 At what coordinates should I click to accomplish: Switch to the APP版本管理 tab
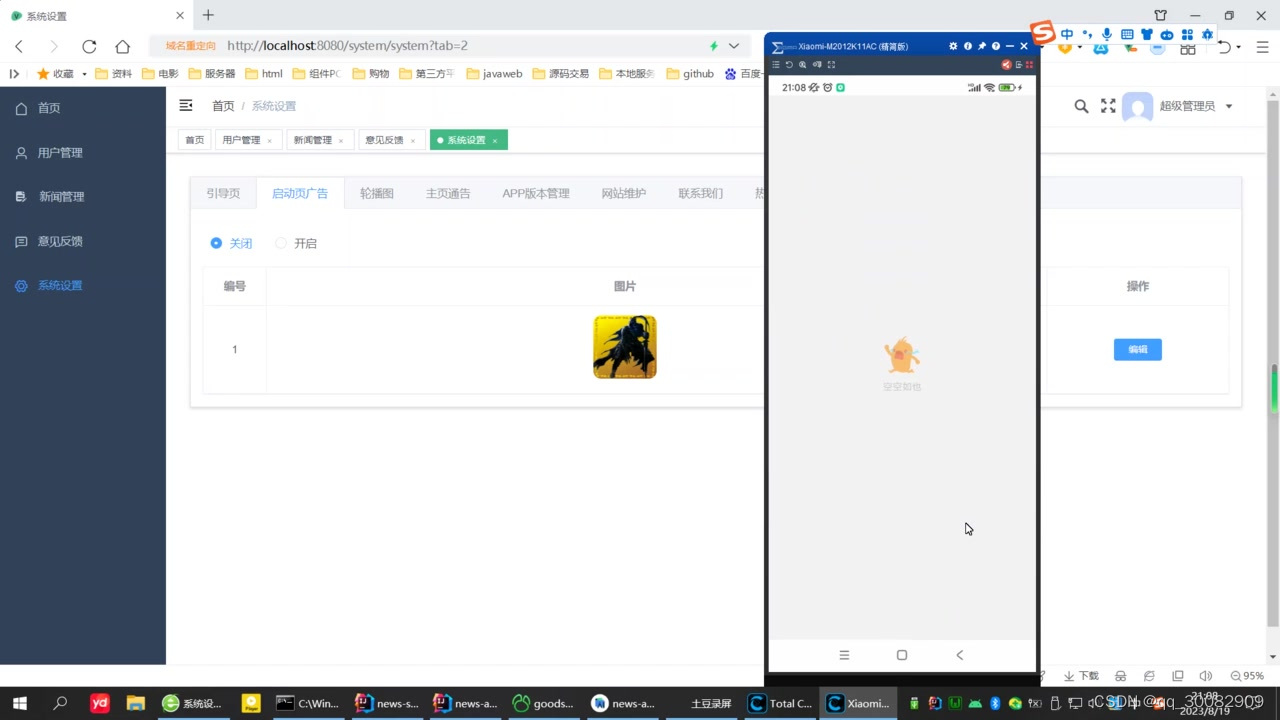(x=536, y=193)
